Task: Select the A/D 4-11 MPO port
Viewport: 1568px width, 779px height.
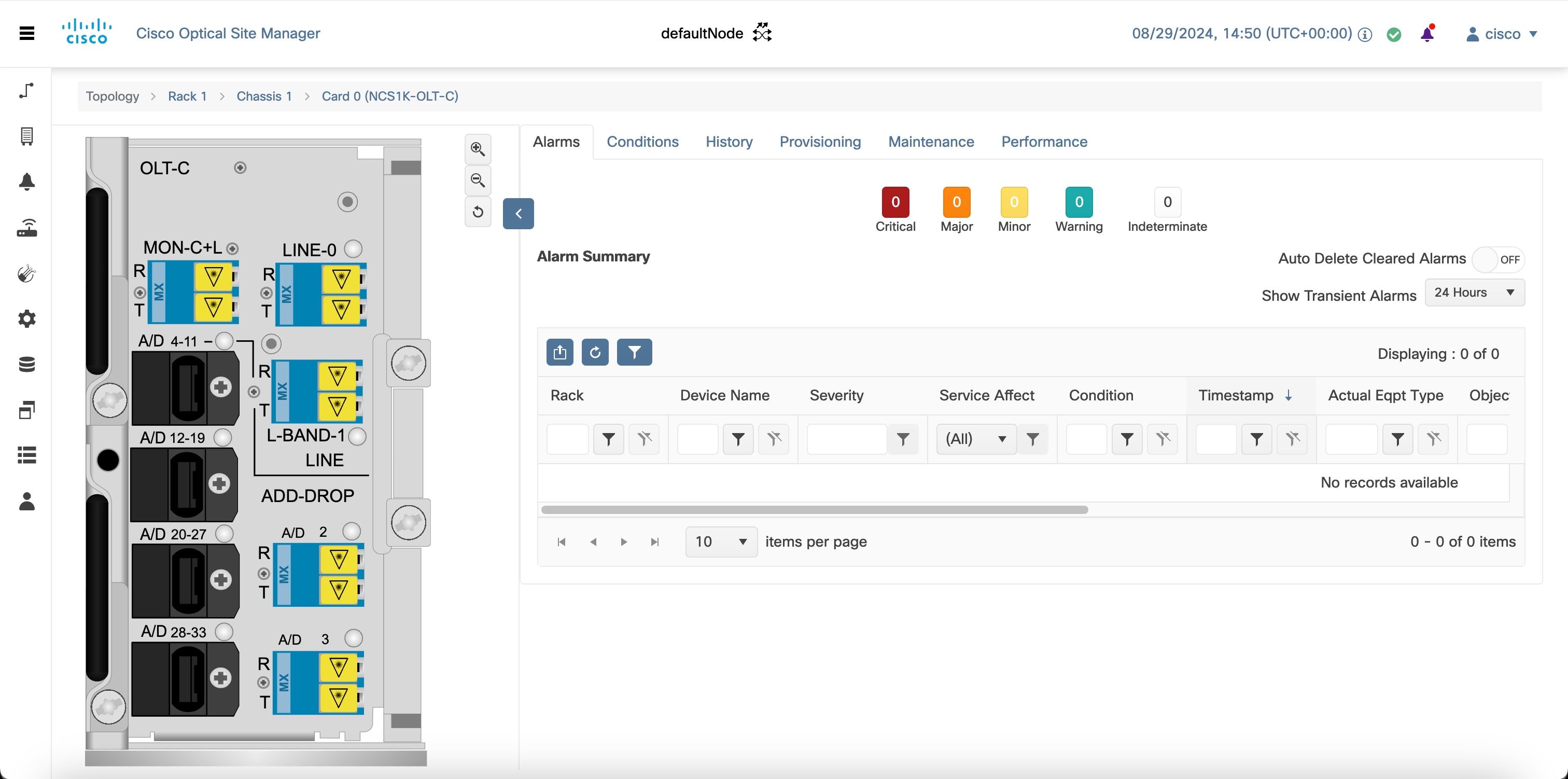Action: 186,388
